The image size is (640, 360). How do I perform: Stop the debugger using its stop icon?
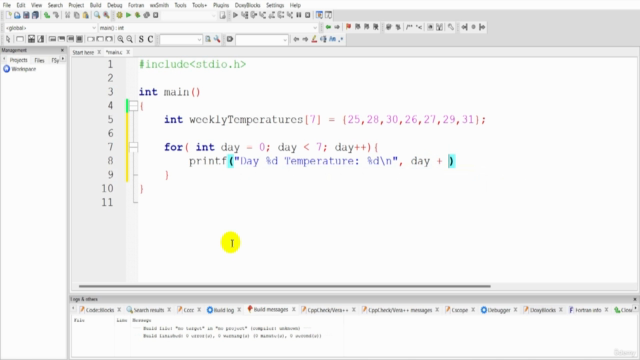pos(308,16)
